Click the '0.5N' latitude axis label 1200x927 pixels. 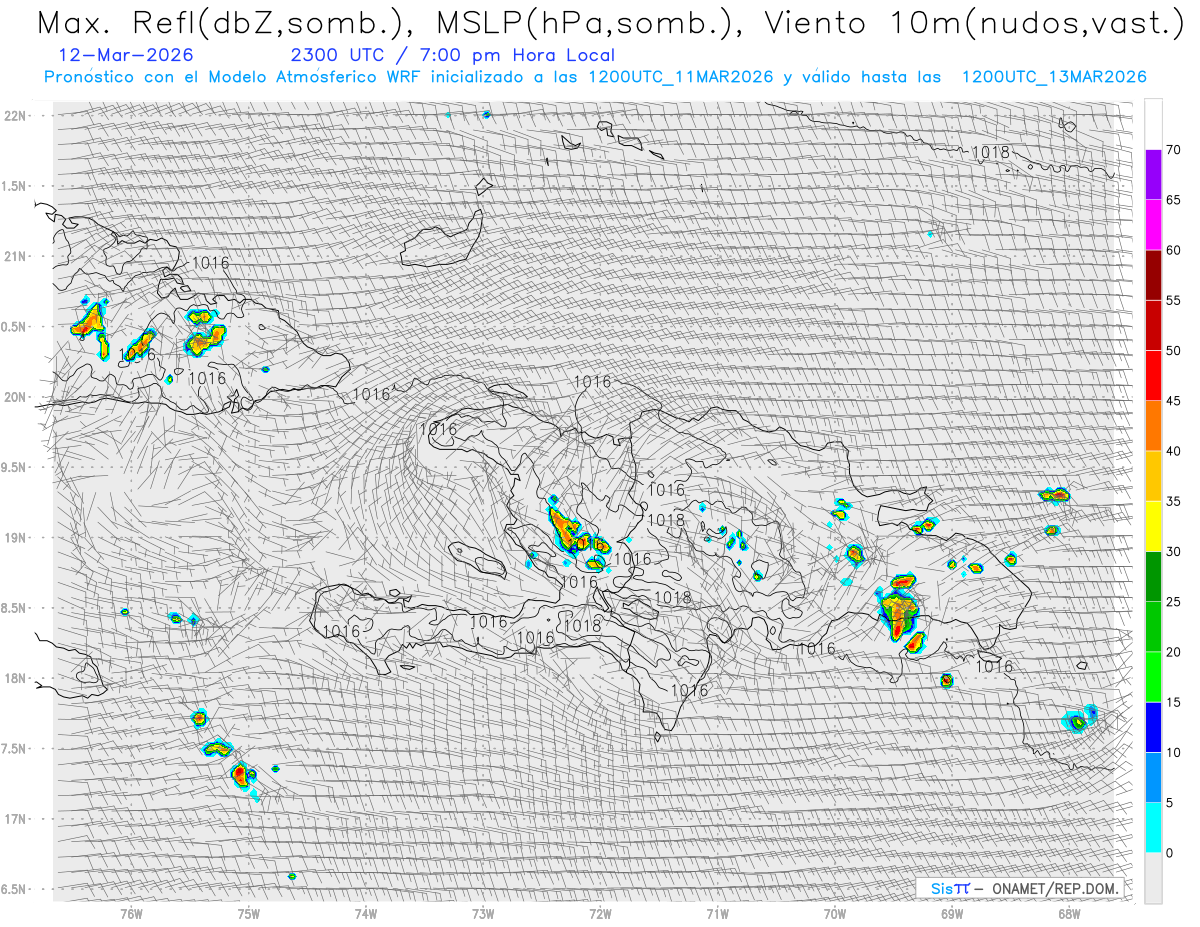[14, 327]
